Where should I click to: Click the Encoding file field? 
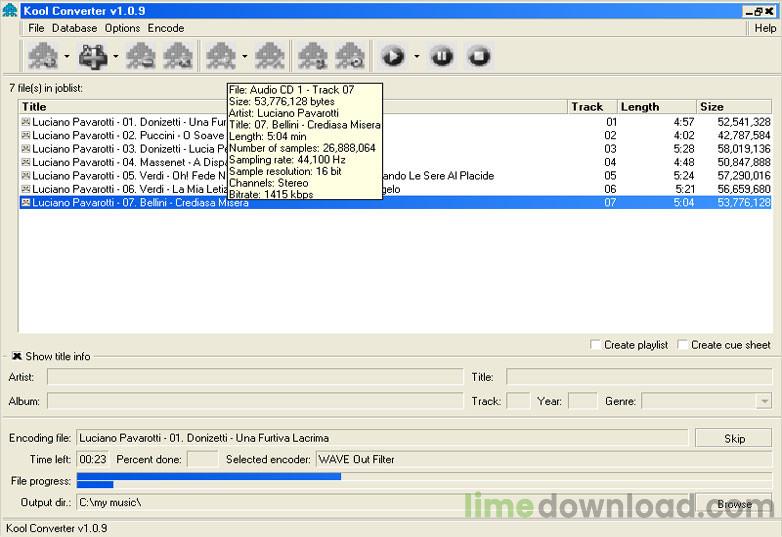pyautogui.click(x=382, y=438)
